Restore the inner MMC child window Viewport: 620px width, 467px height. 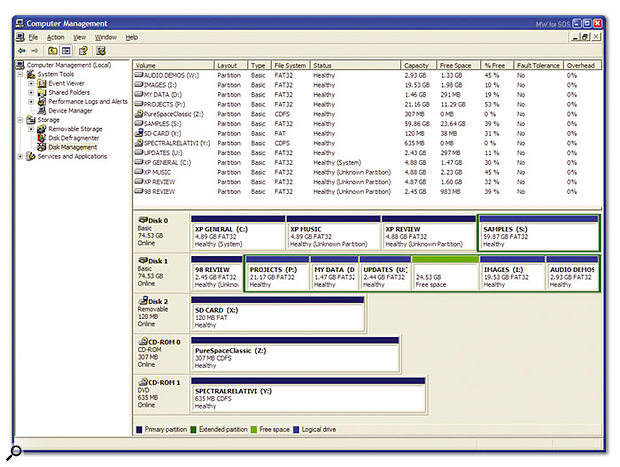tap(586, 37)
